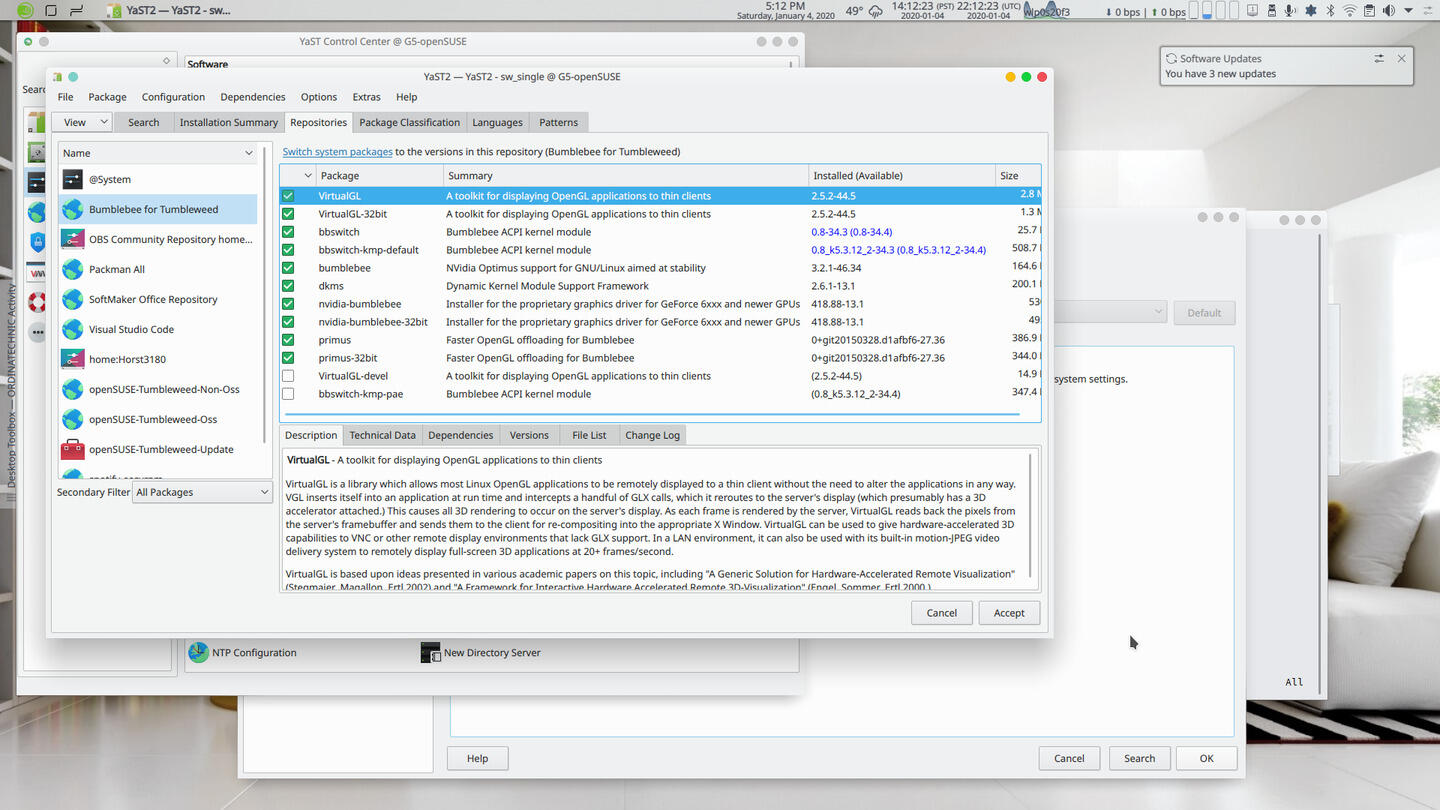Click the Accept button
The image size is (1440, 810).
(x=1009, y=613)
